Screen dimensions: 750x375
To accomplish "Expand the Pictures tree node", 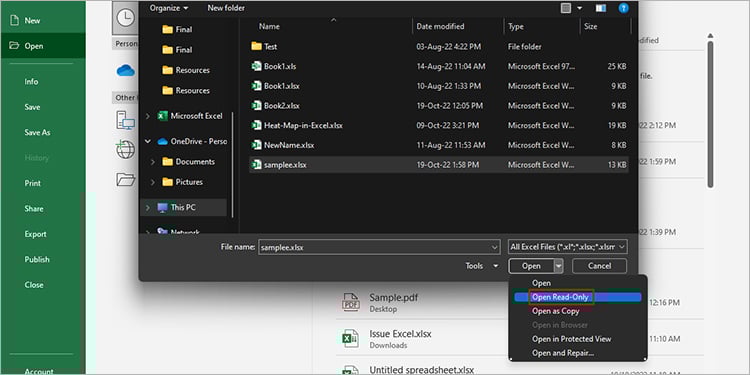I will tap(153, 182).
